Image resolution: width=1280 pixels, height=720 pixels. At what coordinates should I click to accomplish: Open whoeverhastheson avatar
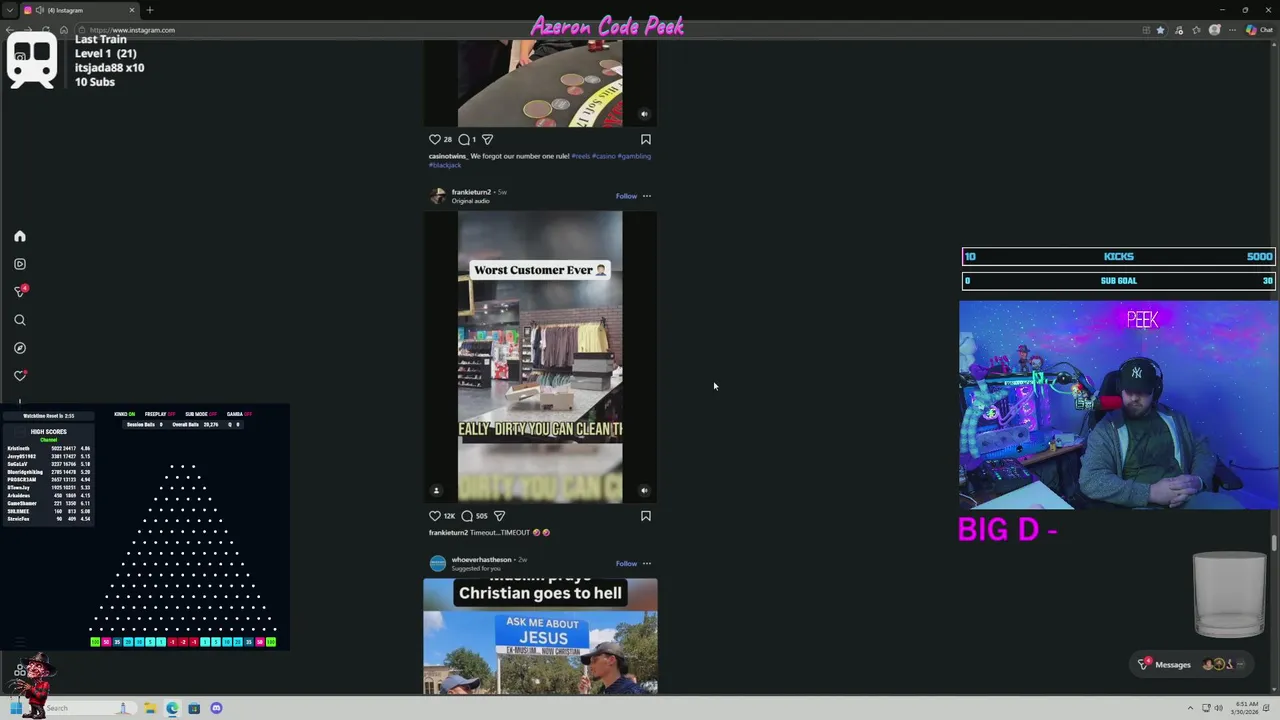437,564
